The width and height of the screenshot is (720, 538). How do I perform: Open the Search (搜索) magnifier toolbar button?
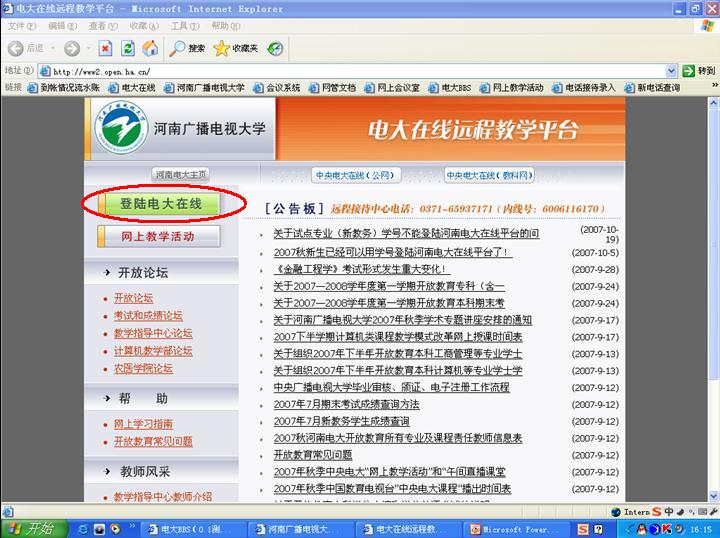click(187, 48)
